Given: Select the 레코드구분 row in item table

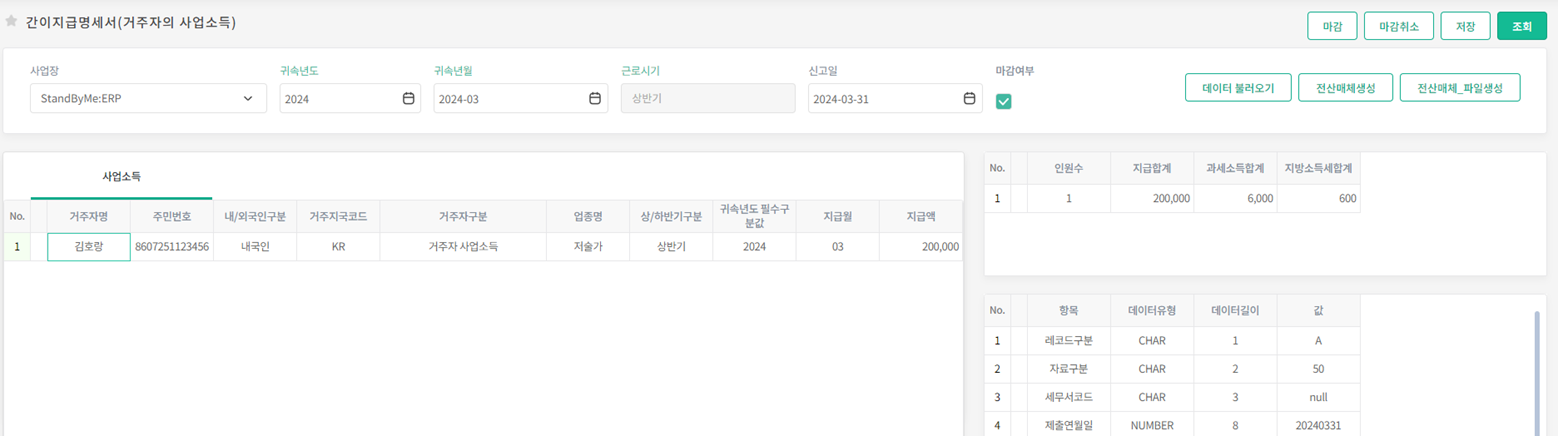Looking at the screenshot, I should point(1068,341).
